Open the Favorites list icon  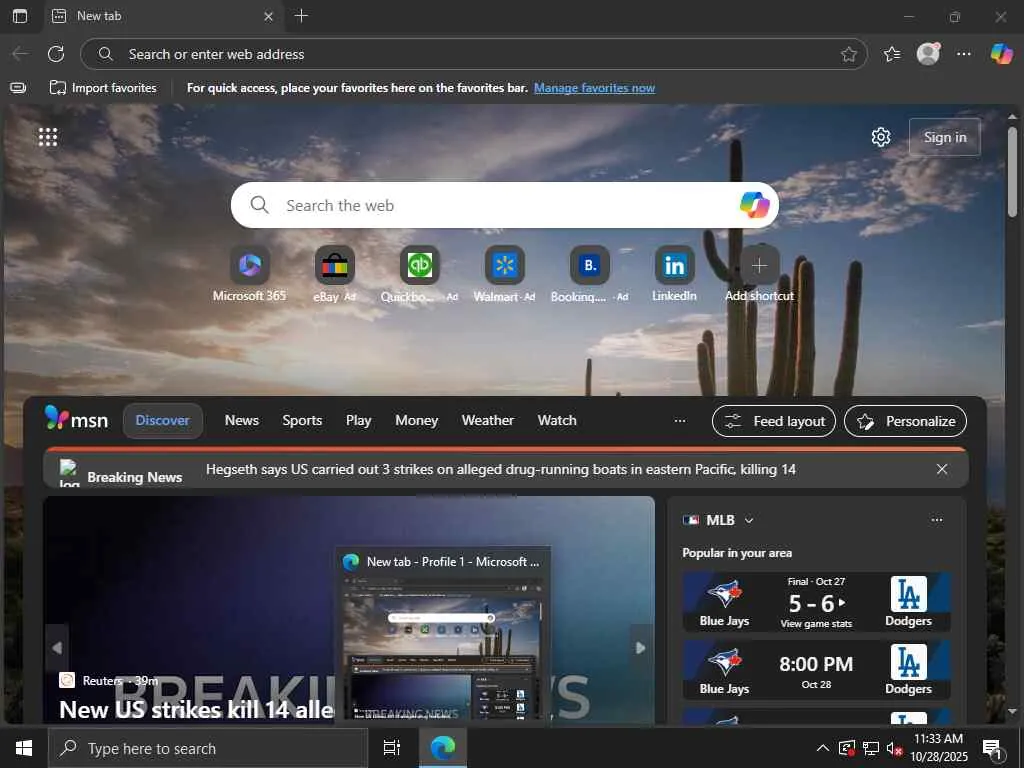point(891,54)
